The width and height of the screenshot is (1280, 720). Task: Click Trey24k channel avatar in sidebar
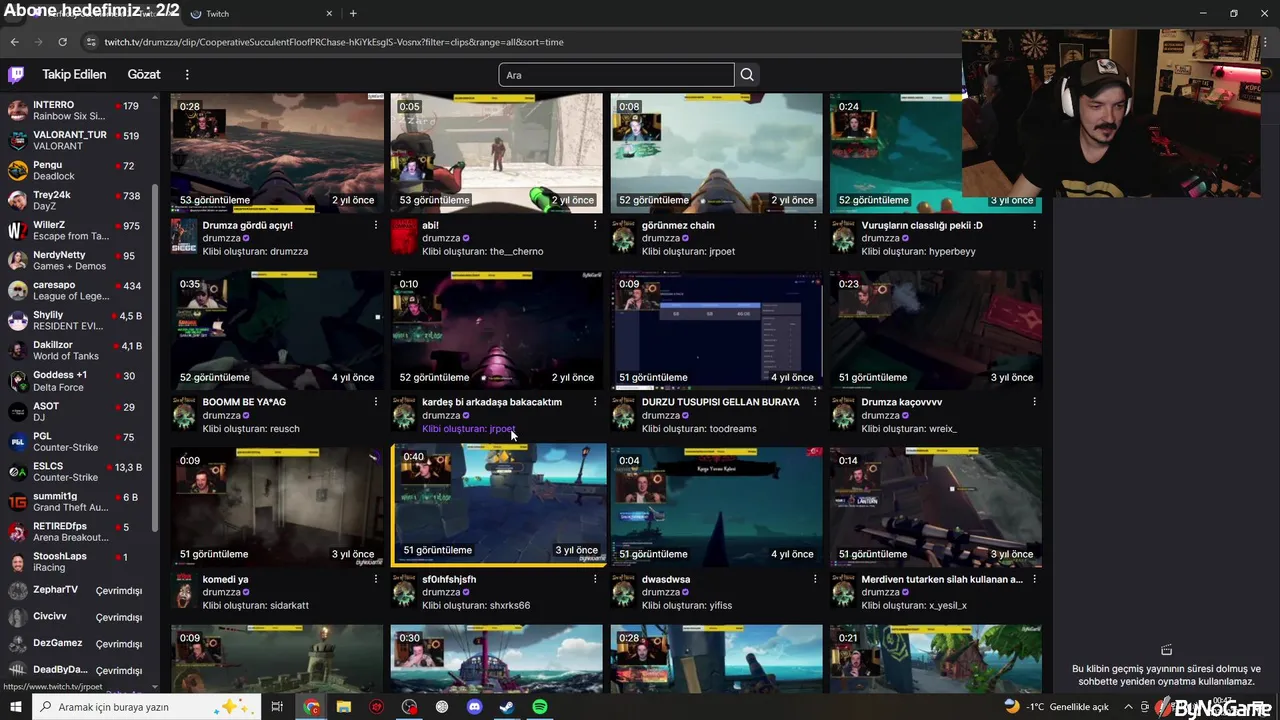[x=17, y=200]
